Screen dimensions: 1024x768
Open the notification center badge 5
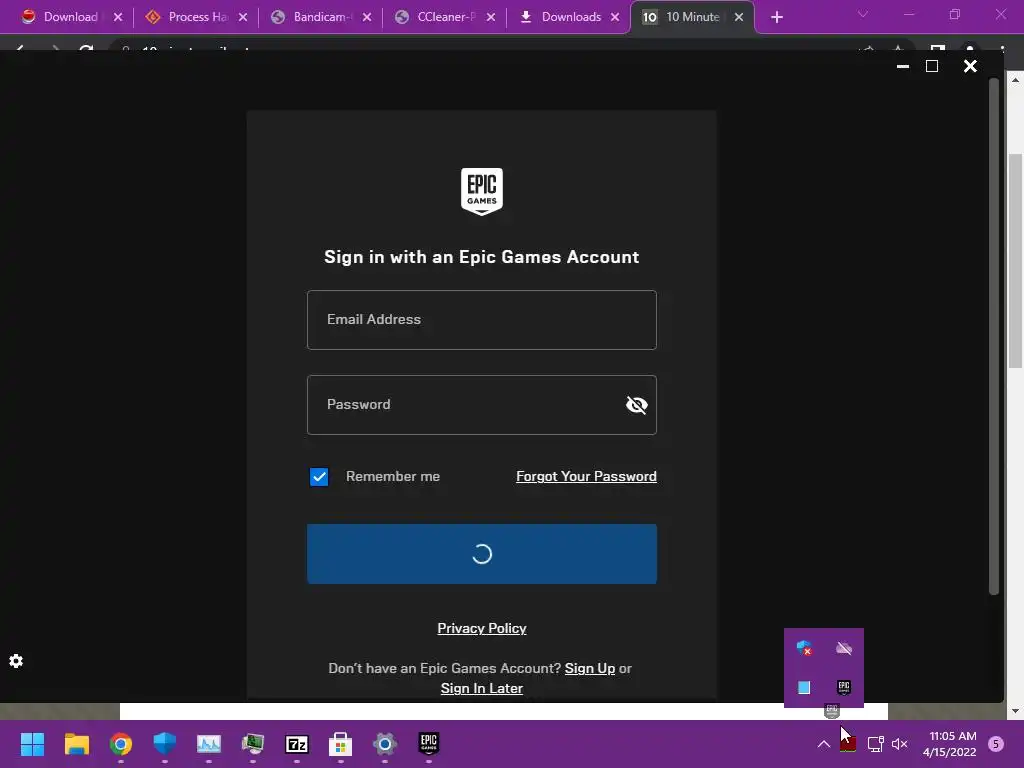tap(996, 744)
